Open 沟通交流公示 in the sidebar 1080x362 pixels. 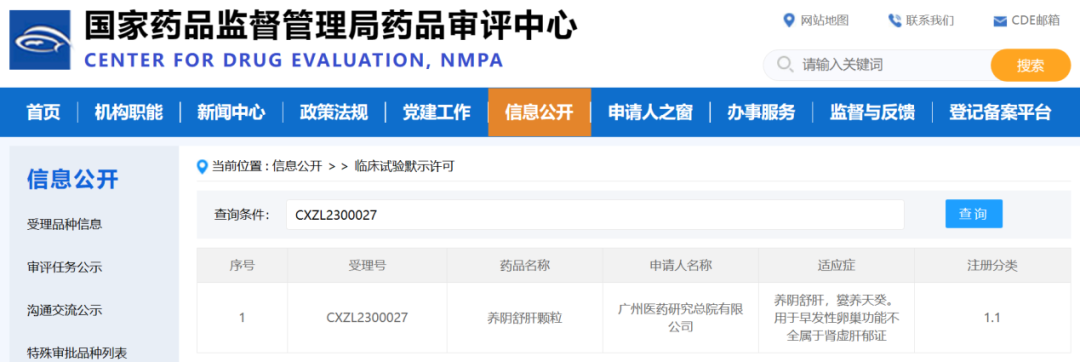tap(64, 310)
